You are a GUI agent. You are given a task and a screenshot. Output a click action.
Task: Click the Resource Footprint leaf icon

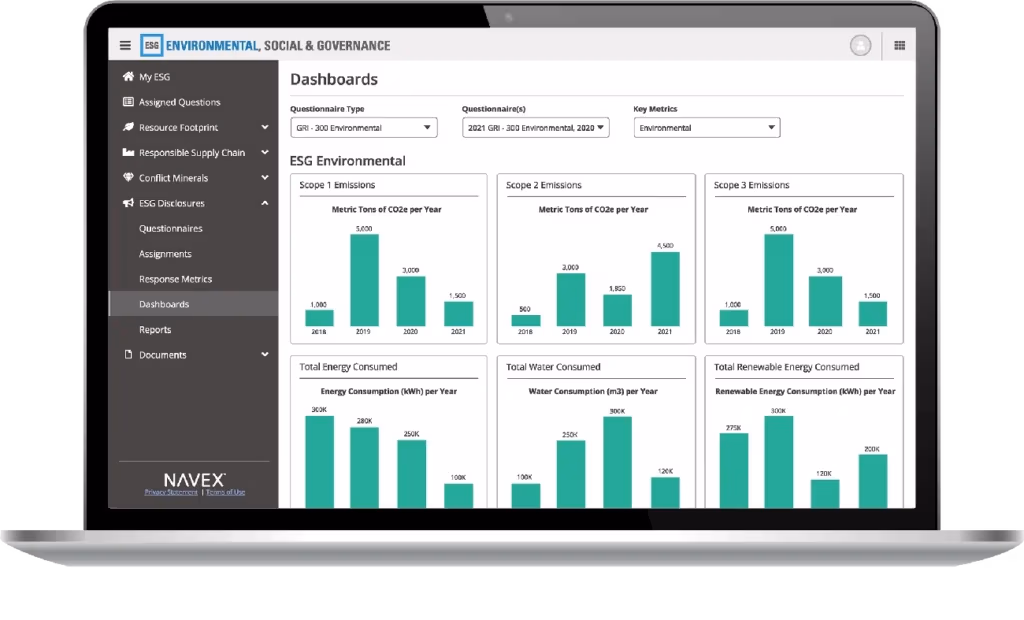(x=128, y=127)
